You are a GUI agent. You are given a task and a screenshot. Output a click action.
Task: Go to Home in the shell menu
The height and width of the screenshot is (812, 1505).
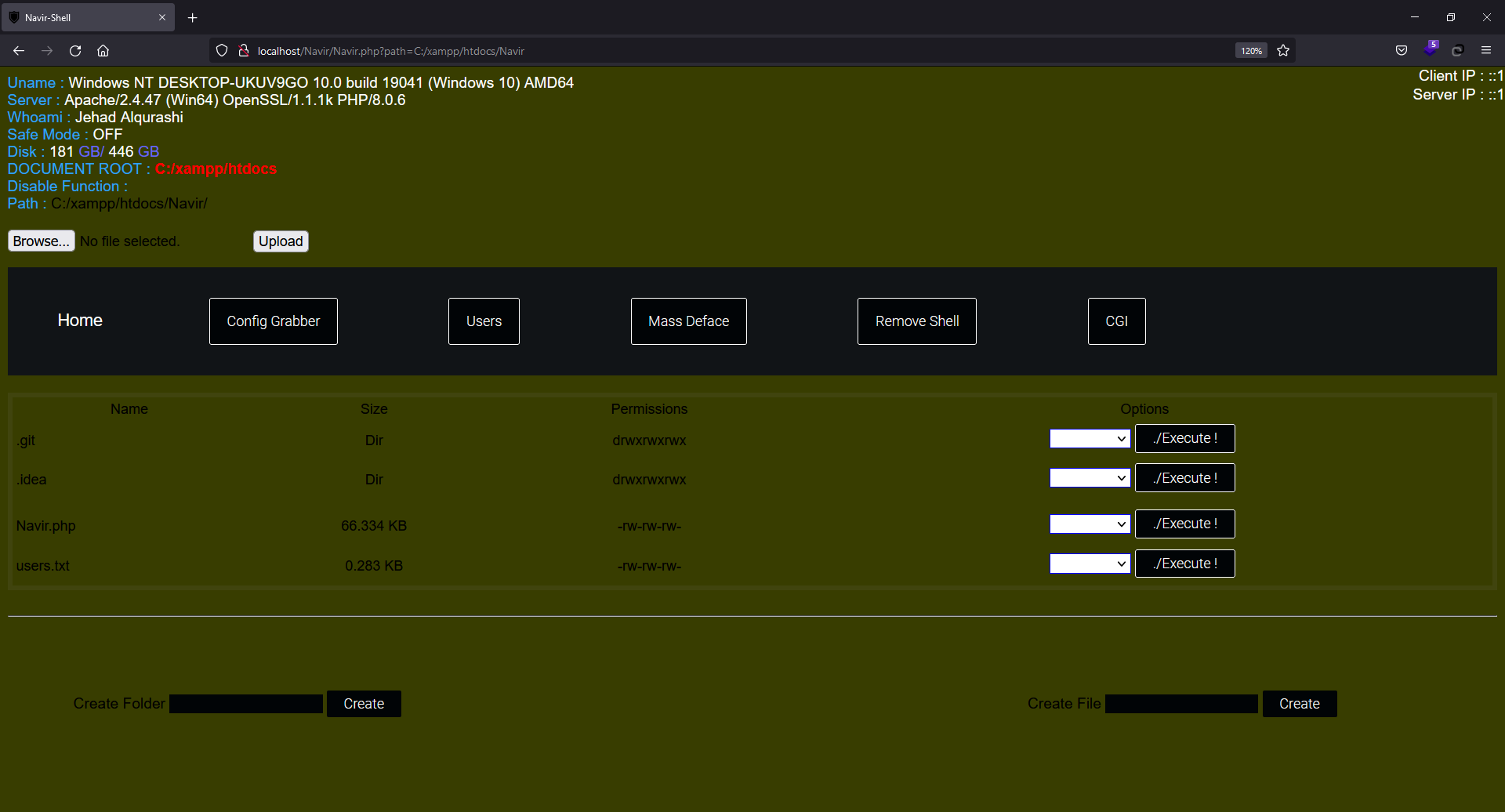click(80, 321)
